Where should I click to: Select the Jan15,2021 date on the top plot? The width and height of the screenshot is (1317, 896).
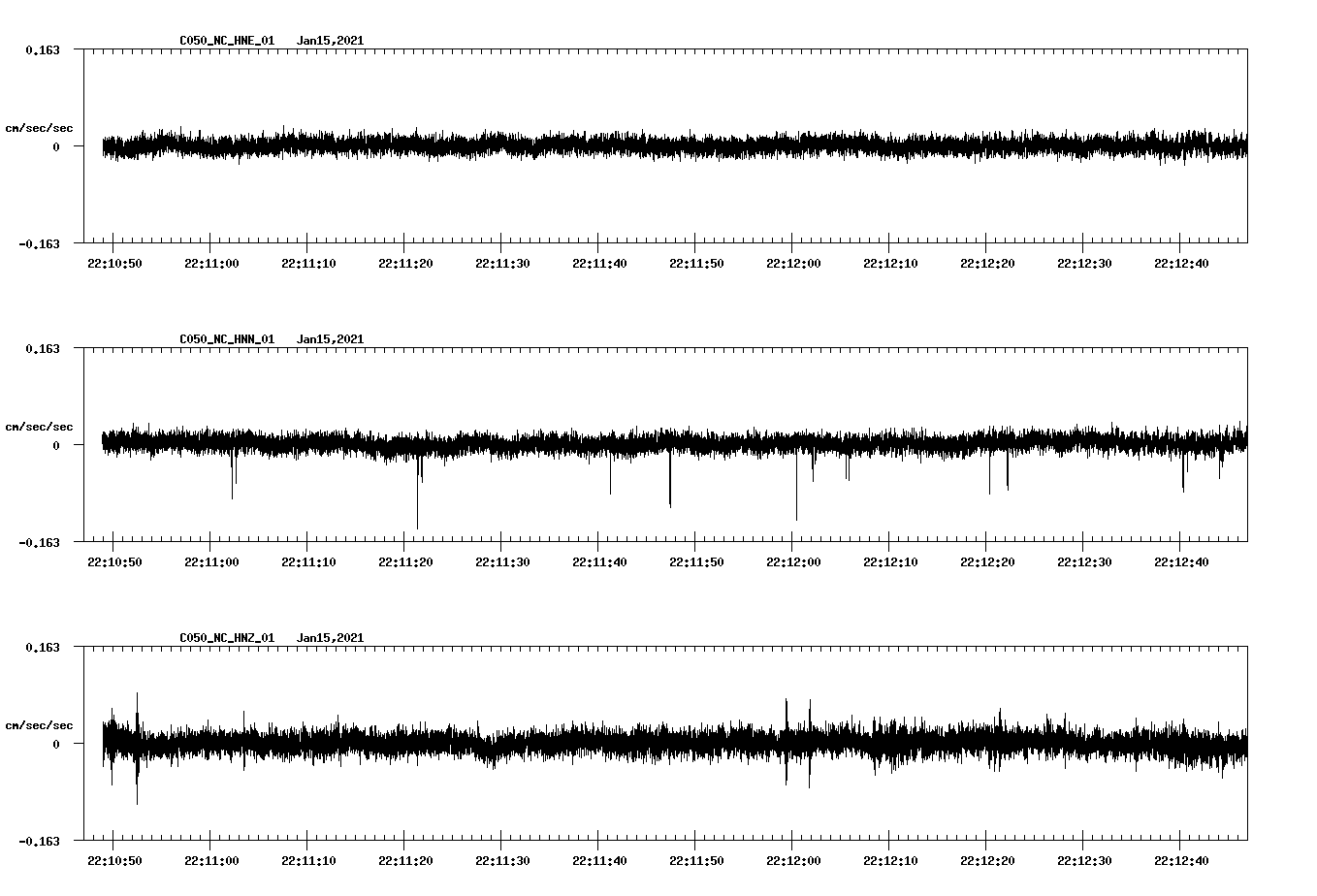click(331, 41)
